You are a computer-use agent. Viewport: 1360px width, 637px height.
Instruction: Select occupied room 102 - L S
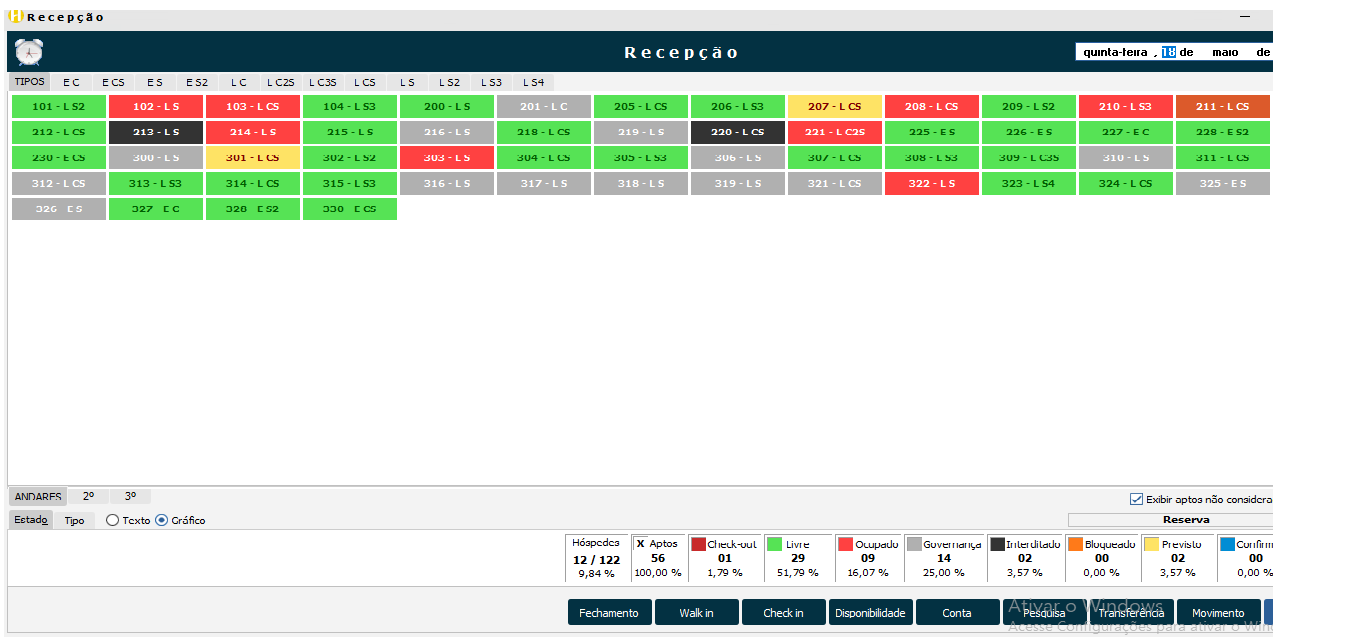[x=156, y=106]
